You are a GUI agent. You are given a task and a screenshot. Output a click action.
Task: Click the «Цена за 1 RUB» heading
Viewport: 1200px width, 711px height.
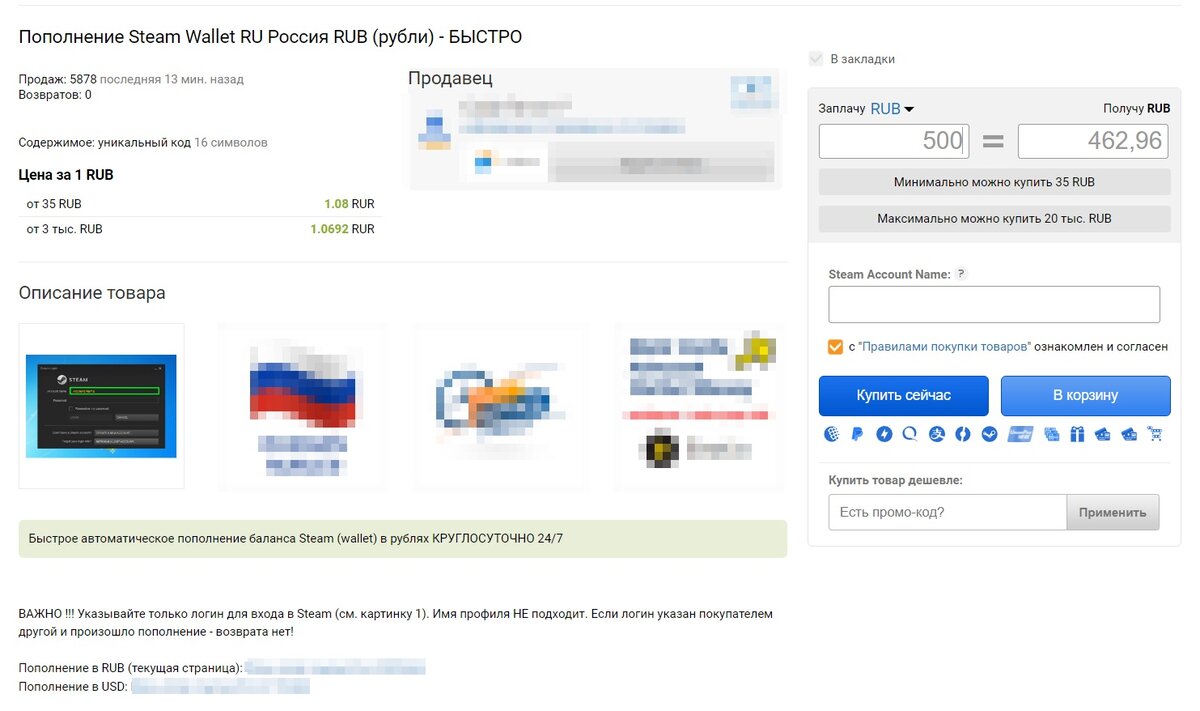[x=66, y=175]
